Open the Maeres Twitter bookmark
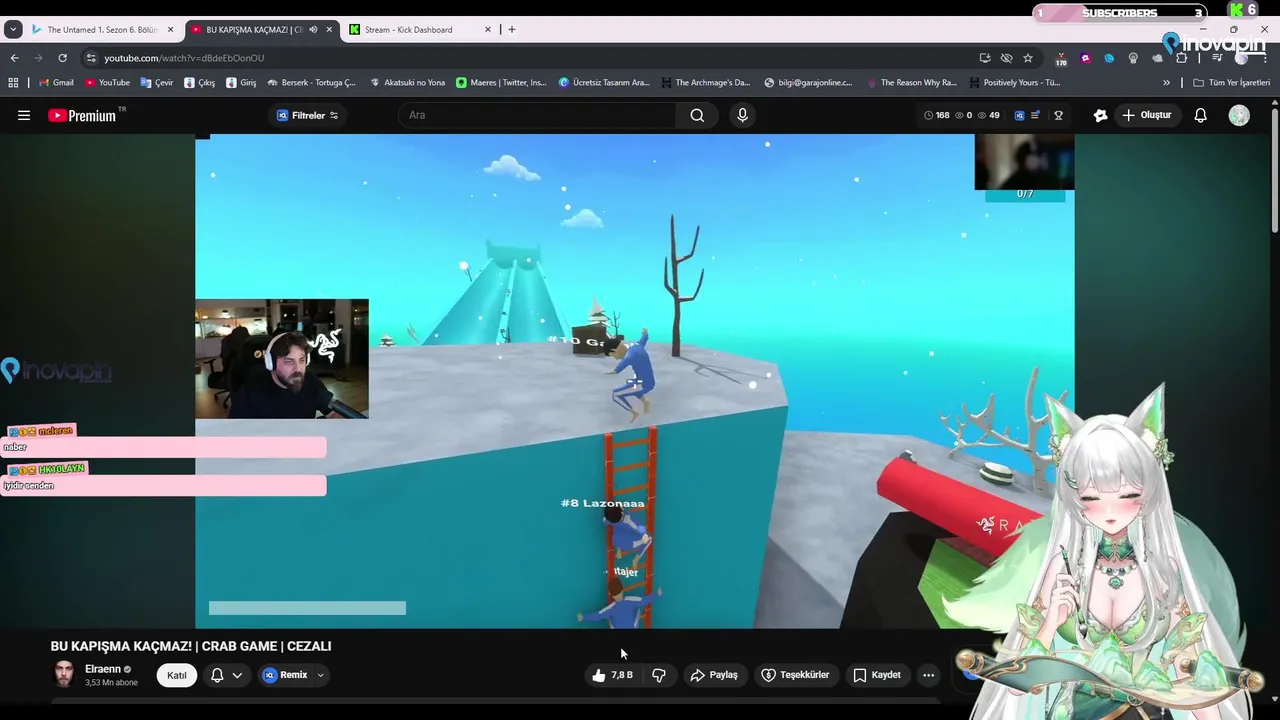 [501, 83]
